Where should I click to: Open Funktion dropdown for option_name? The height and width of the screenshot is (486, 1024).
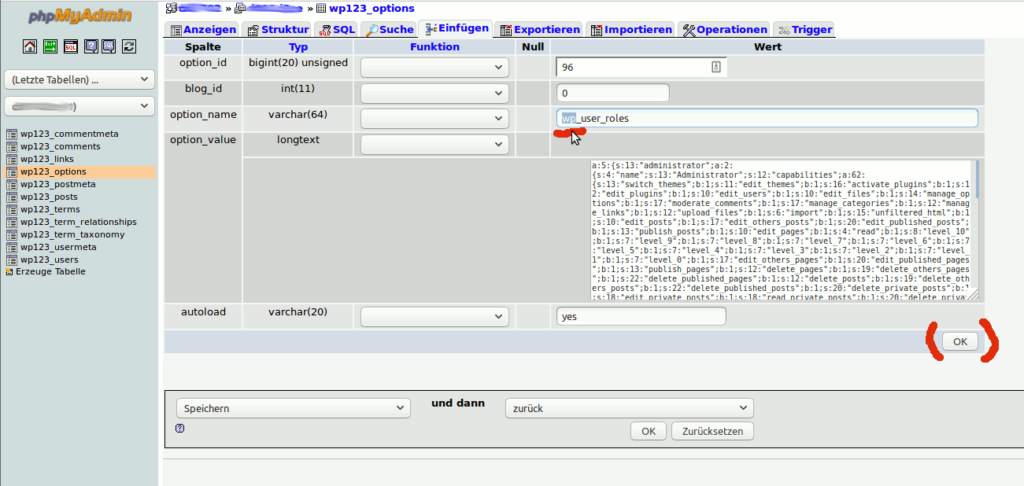(x=434, y=118)
